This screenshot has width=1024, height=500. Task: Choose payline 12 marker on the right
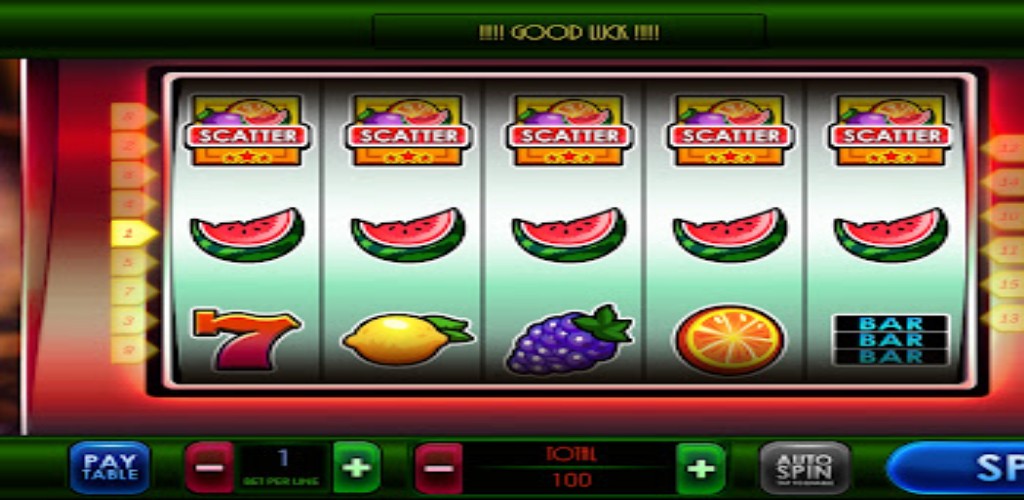click(x=1003, y=148)
